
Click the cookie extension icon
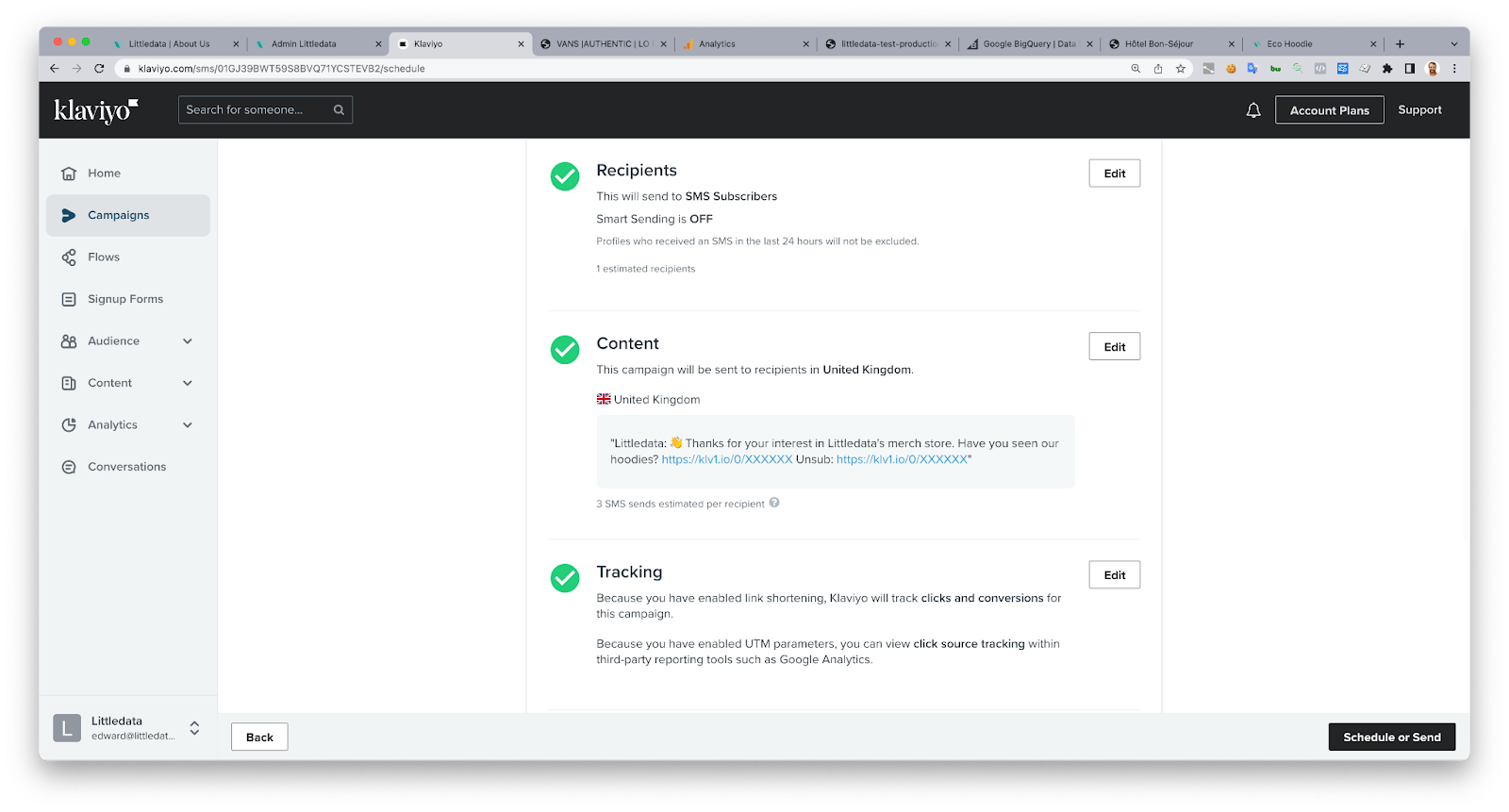(1231, 69)
